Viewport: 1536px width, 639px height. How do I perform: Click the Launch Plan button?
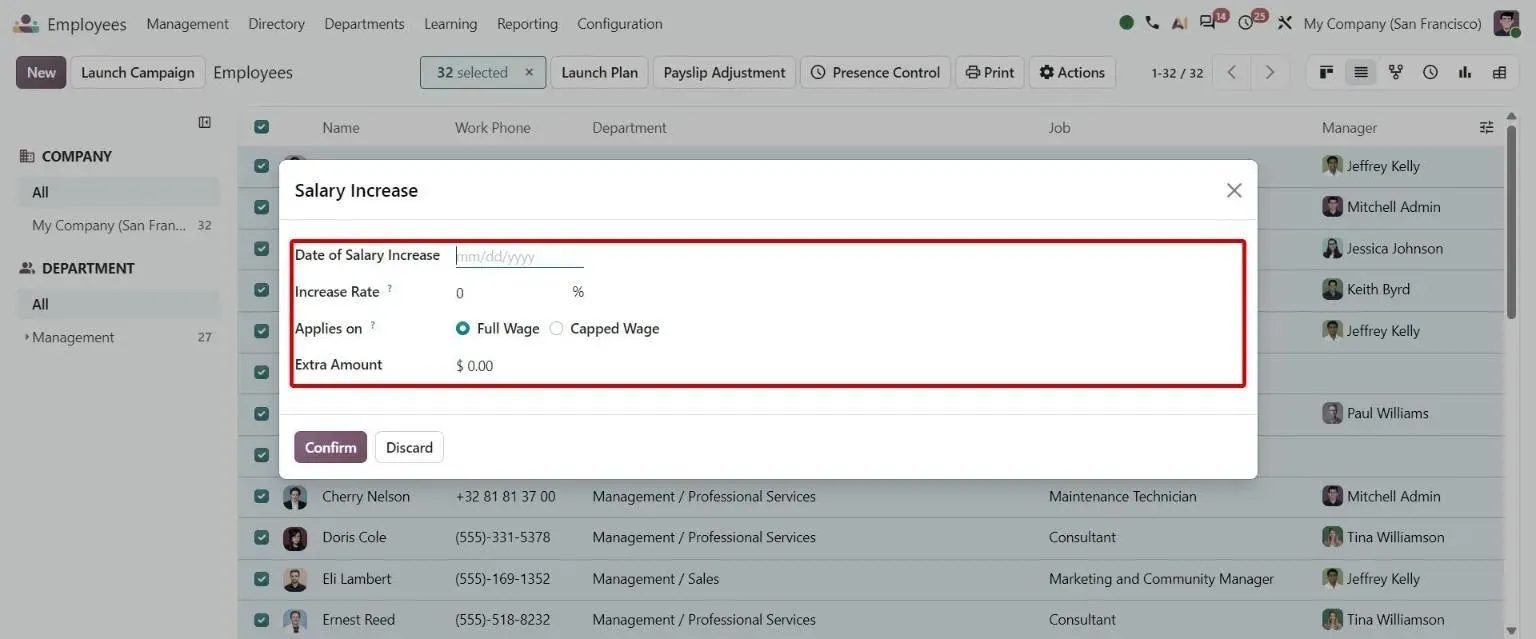[599, 72]
